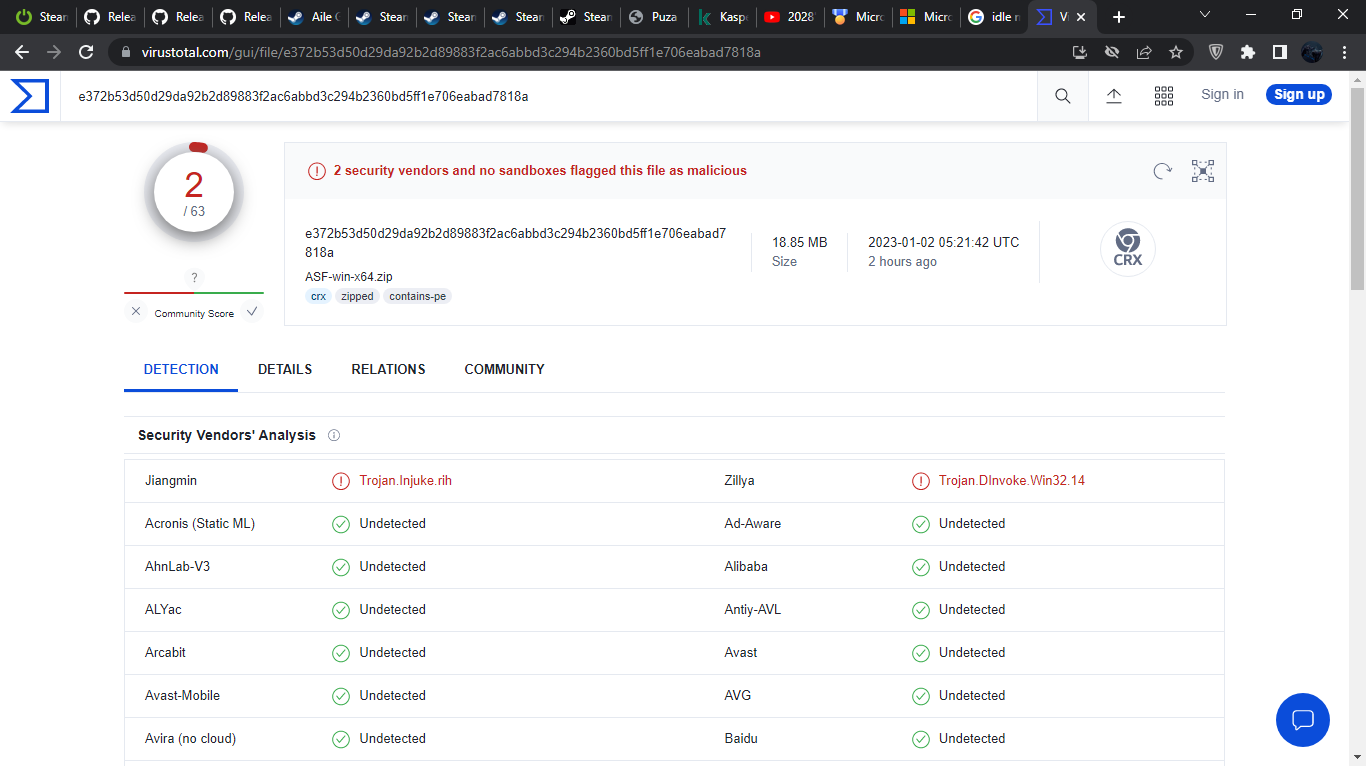Viewport: 1366px width, 766px height.
Task: Close the active VirusTotal browser tab
Action: pos(1080,17)
